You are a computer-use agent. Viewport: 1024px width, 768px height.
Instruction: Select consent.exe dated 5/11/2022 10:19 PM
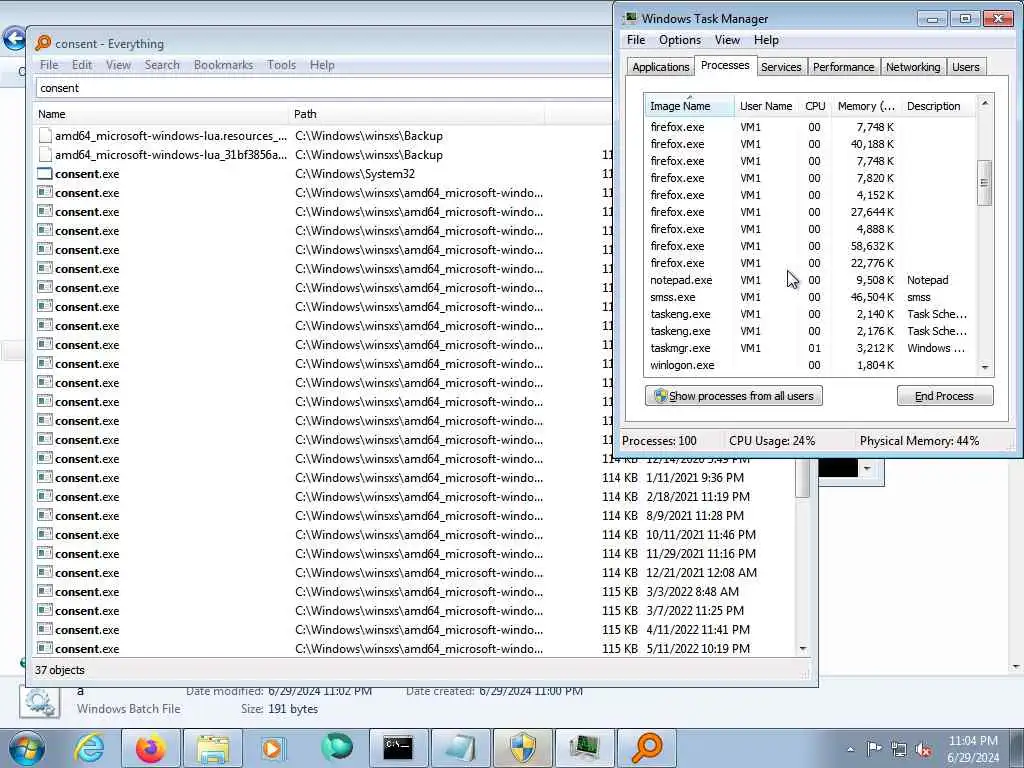(x=415, y=648)
